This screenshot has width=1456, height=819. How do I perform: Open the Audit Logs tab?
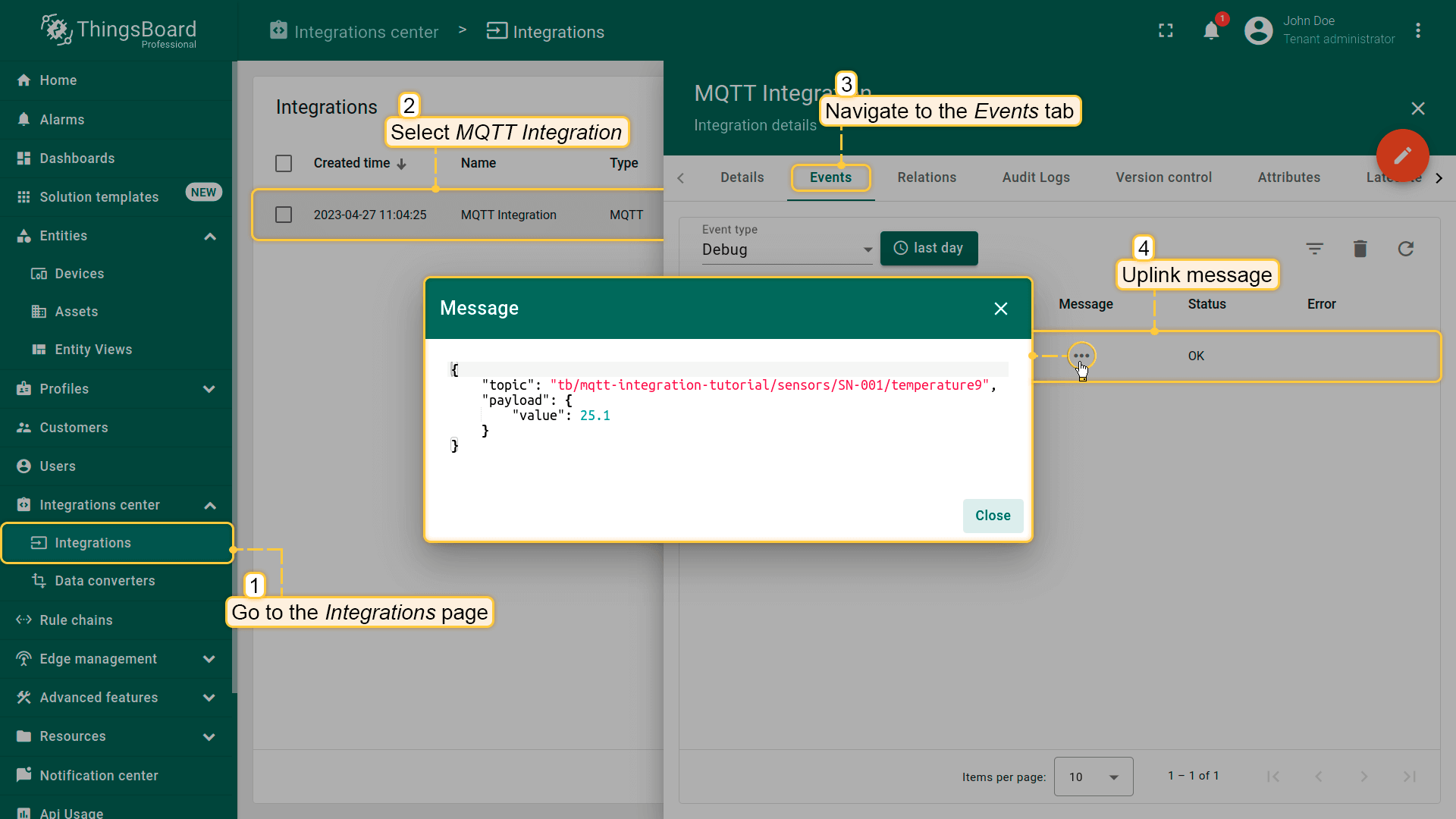point(1035,177)
